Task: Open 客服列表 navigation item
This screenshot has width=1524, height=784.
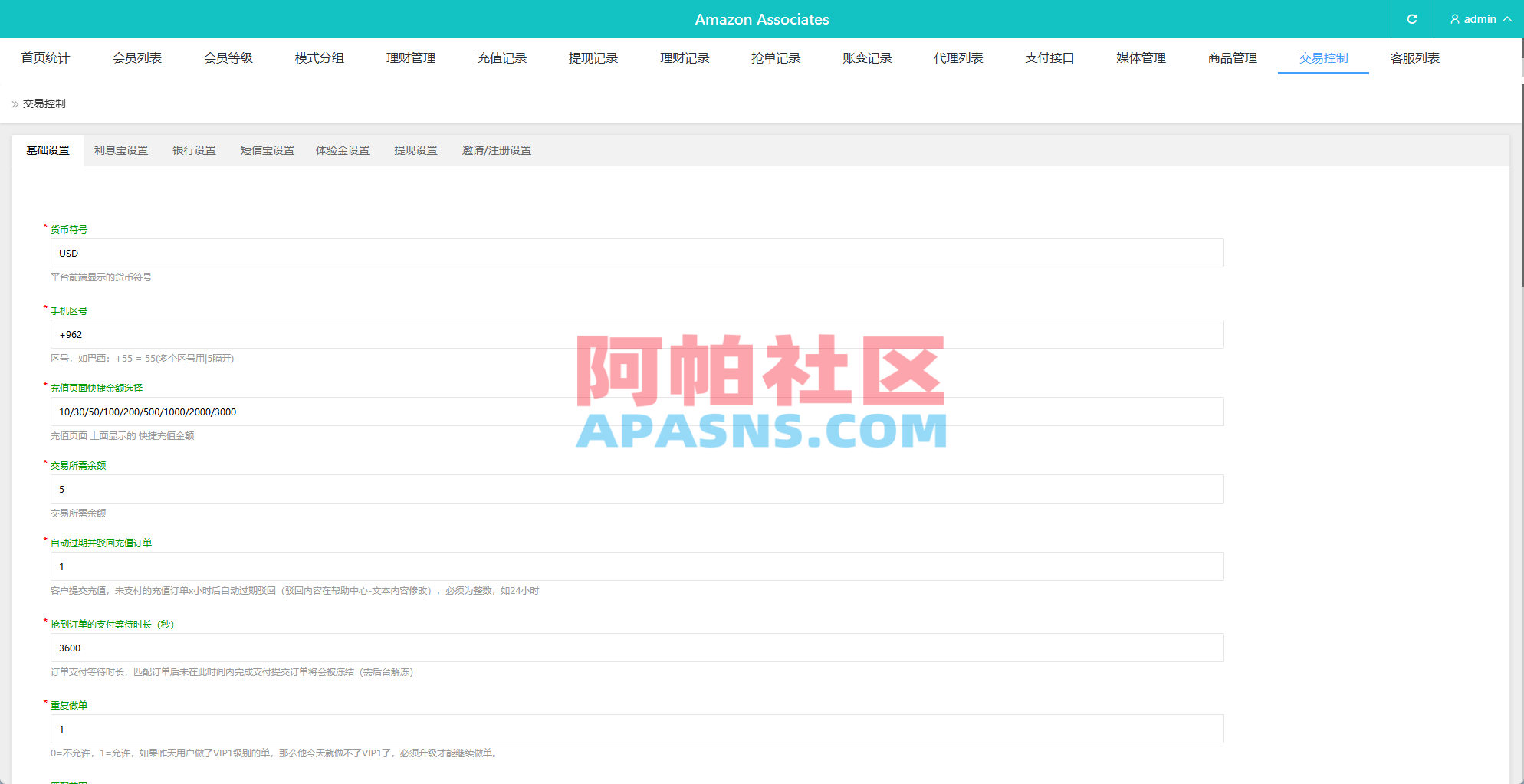Action: tap(1415, 58)
